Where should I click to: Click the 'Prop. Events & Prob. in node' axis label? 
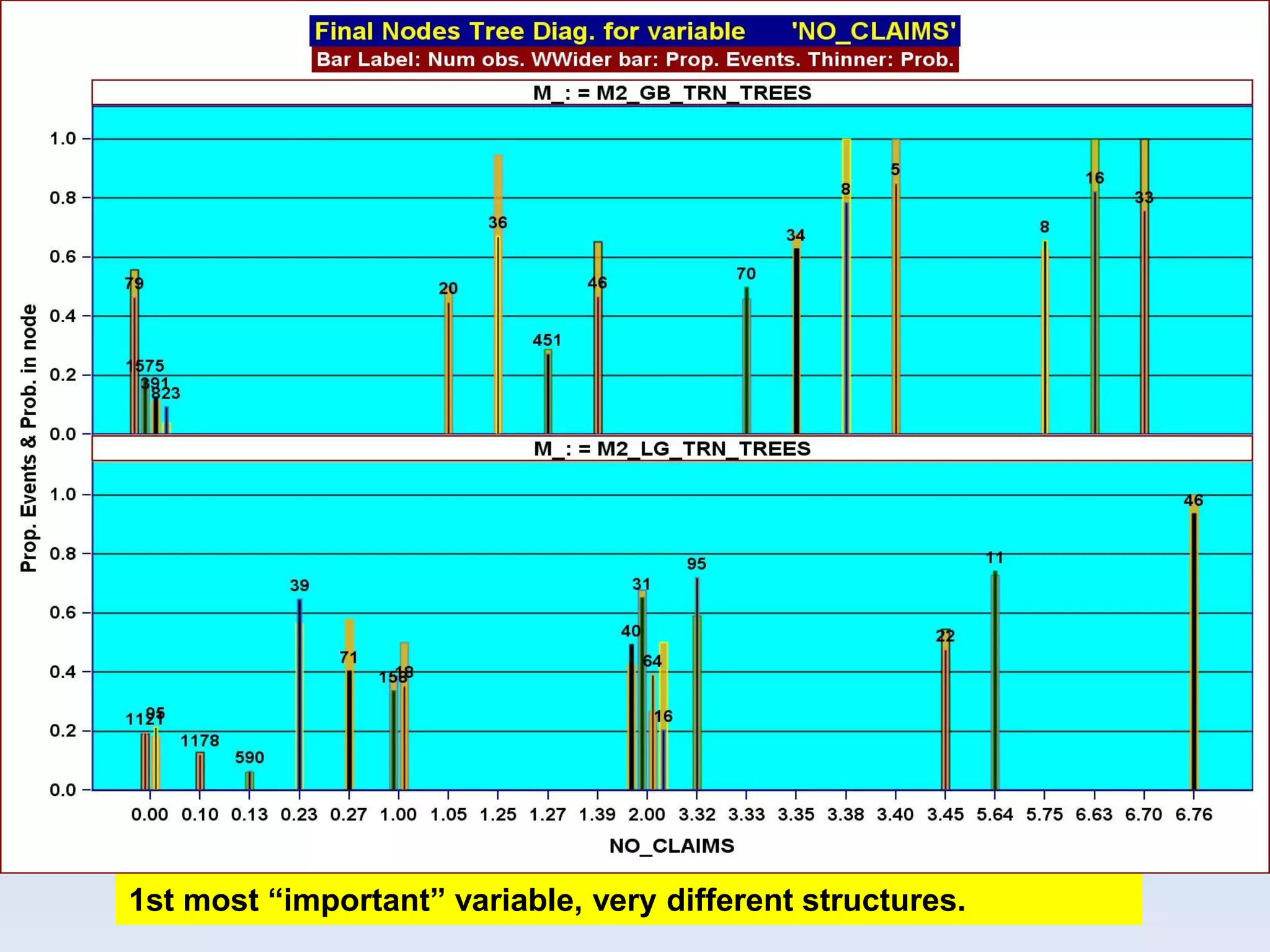(x=29, y=438)
